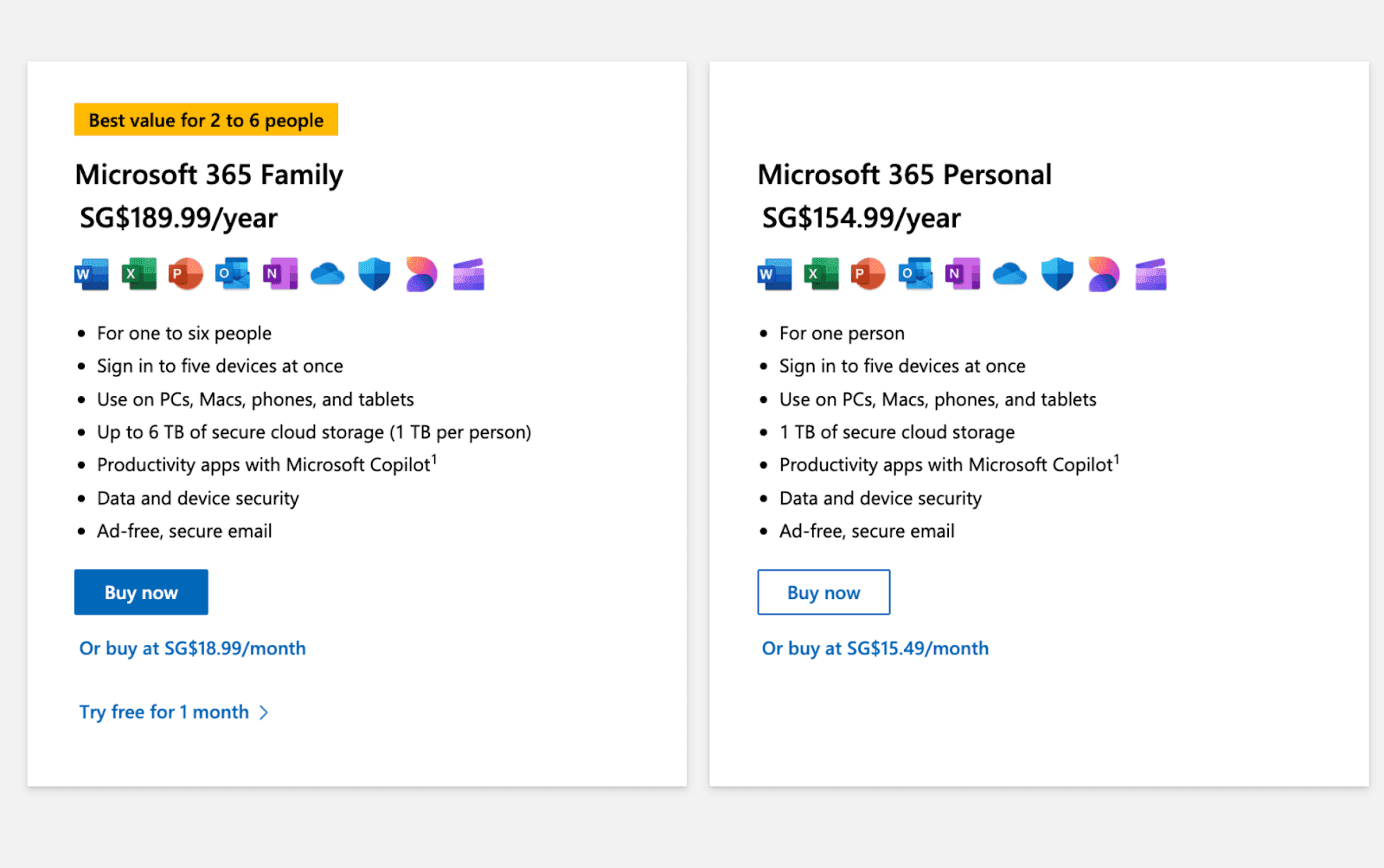Click the Excel icon under Microsoft 365 Family
This screenshot has width=1384, height=868.
(x=138, y=274)
